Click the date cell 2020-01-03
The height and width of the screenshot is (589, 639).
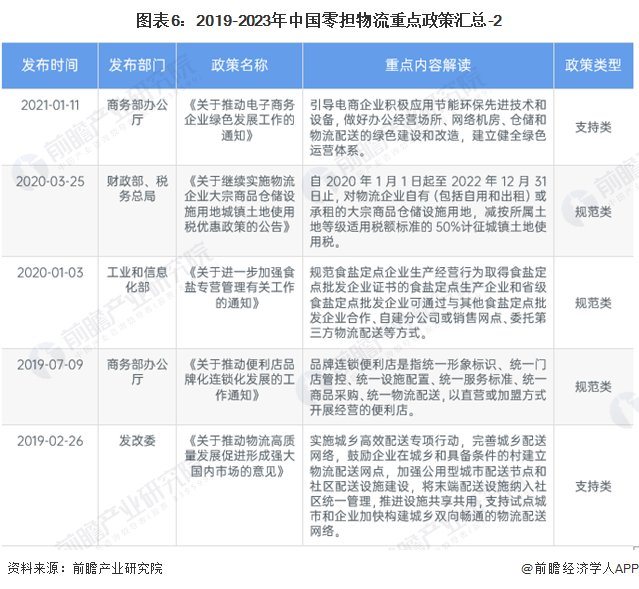click(x=50, y=273)
